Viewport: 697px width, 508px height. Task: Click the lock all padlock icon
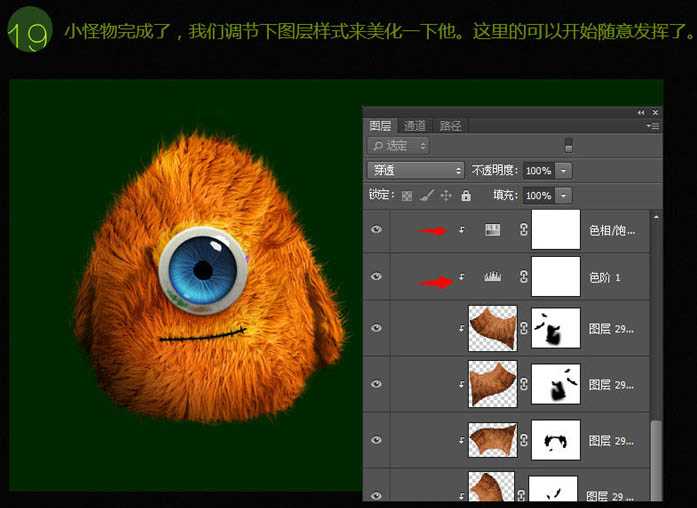point(463,196)
